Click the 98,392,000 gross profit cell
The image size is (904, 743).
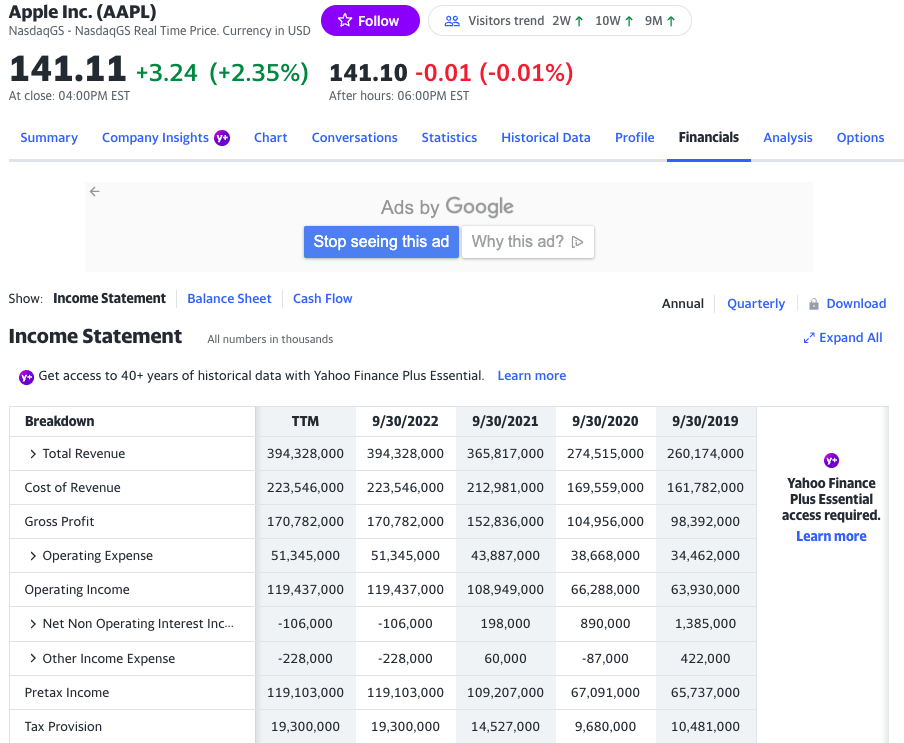(705, 522)
